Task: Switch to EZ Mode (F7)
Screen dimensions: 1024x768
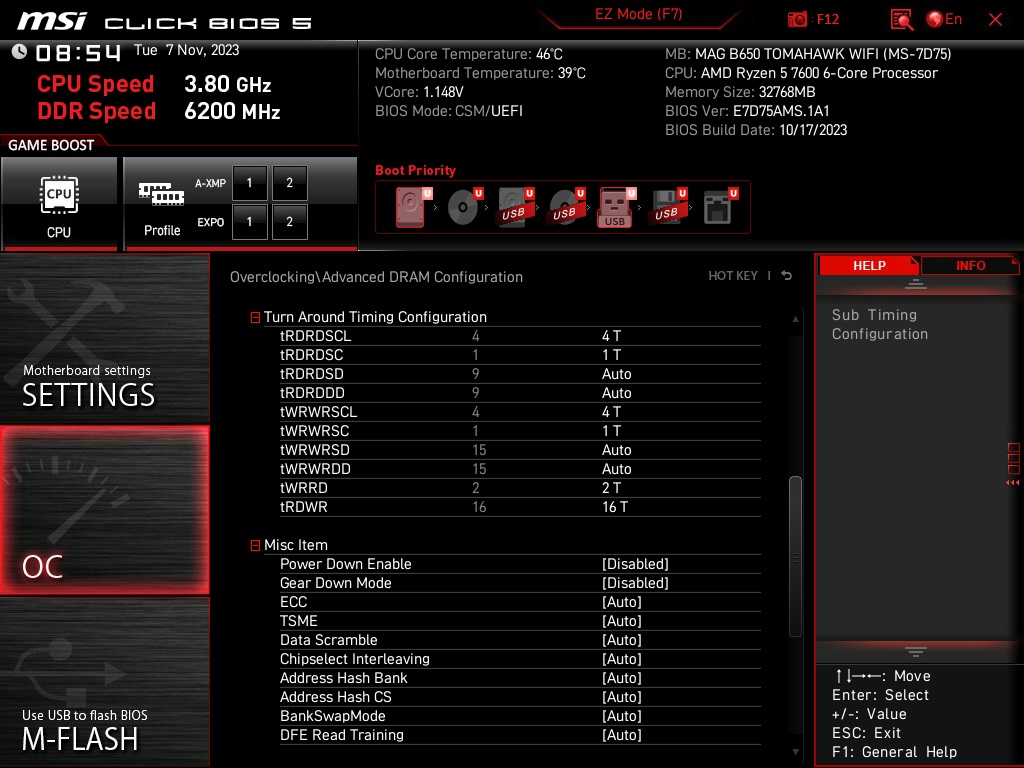Action: click(x=638, y=14)
